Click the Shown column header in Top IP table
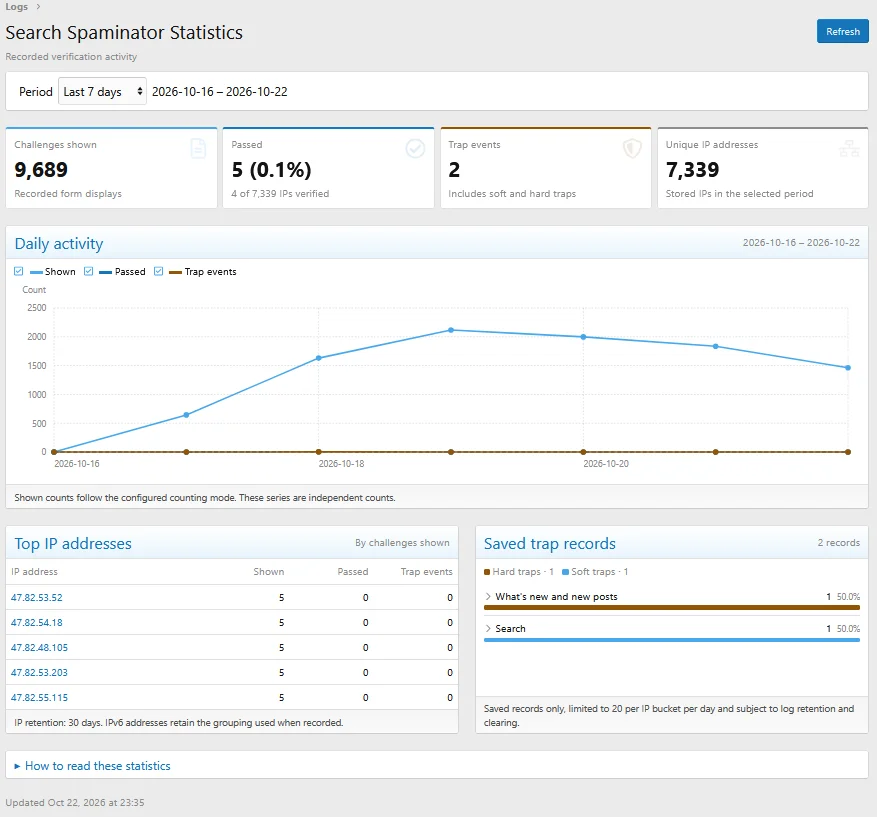Image resolution: width=877 pixels, height=817 pixels. [268, 572]
